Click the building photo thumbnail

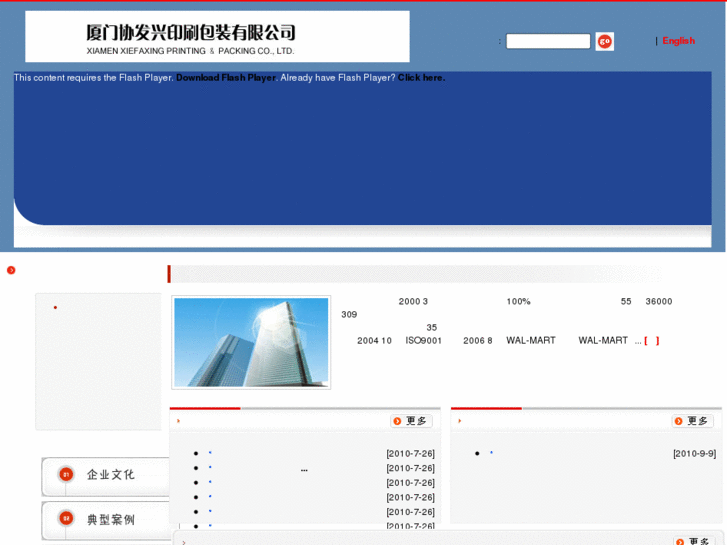click(251, 342)
